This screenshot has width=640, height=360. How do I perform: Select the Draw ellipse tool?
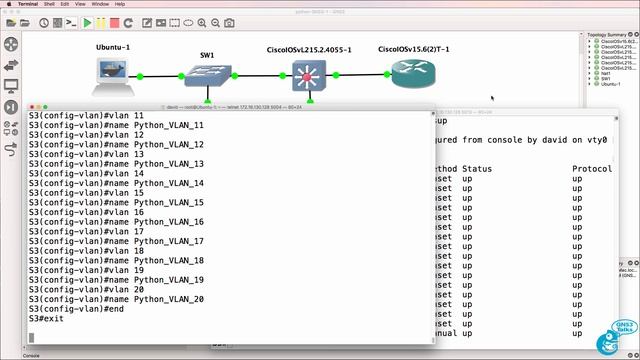tap(188, 23)
